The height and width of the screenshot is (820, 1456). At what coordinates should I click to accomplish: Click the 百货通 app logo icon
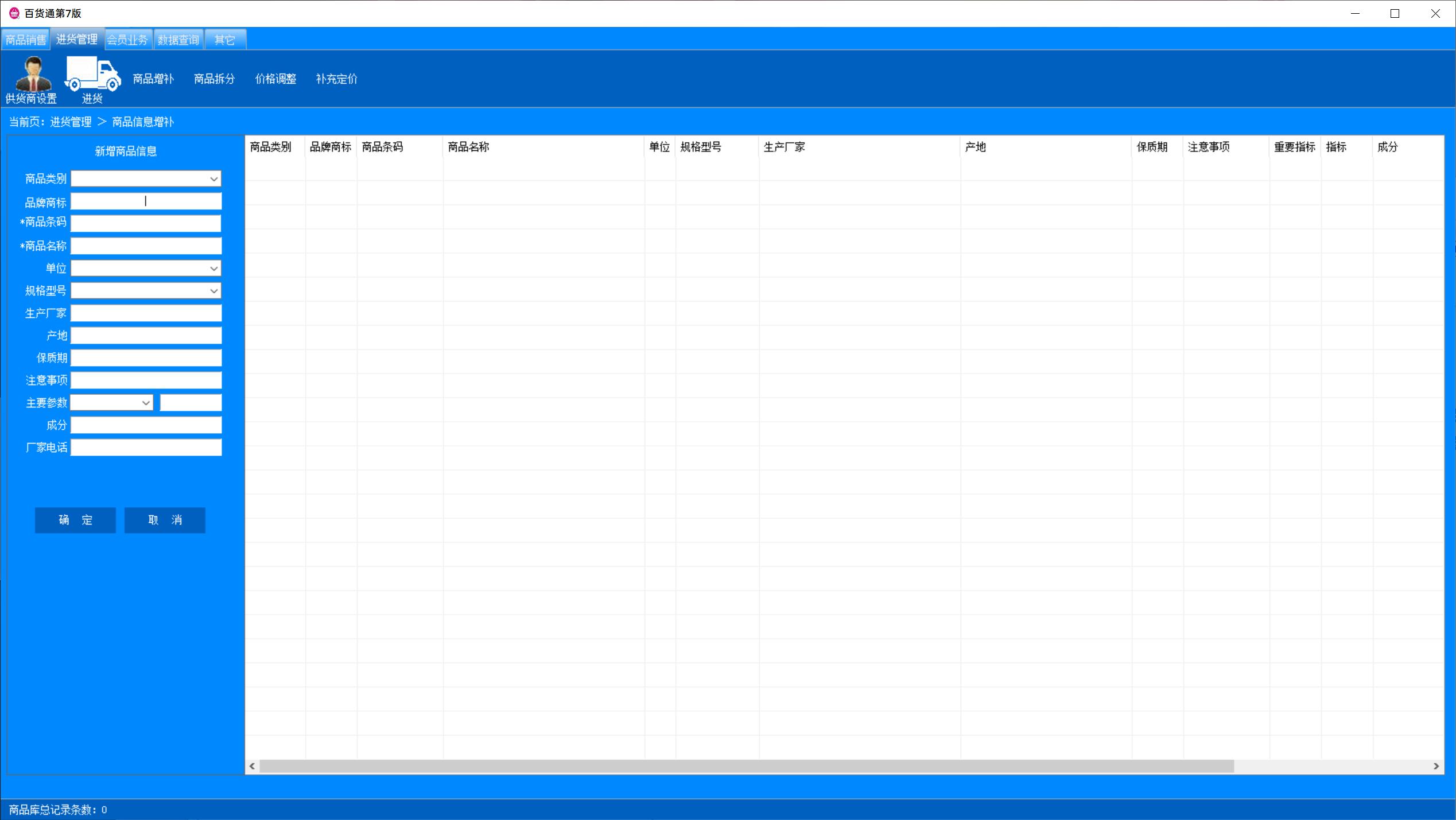pos(14,13)
